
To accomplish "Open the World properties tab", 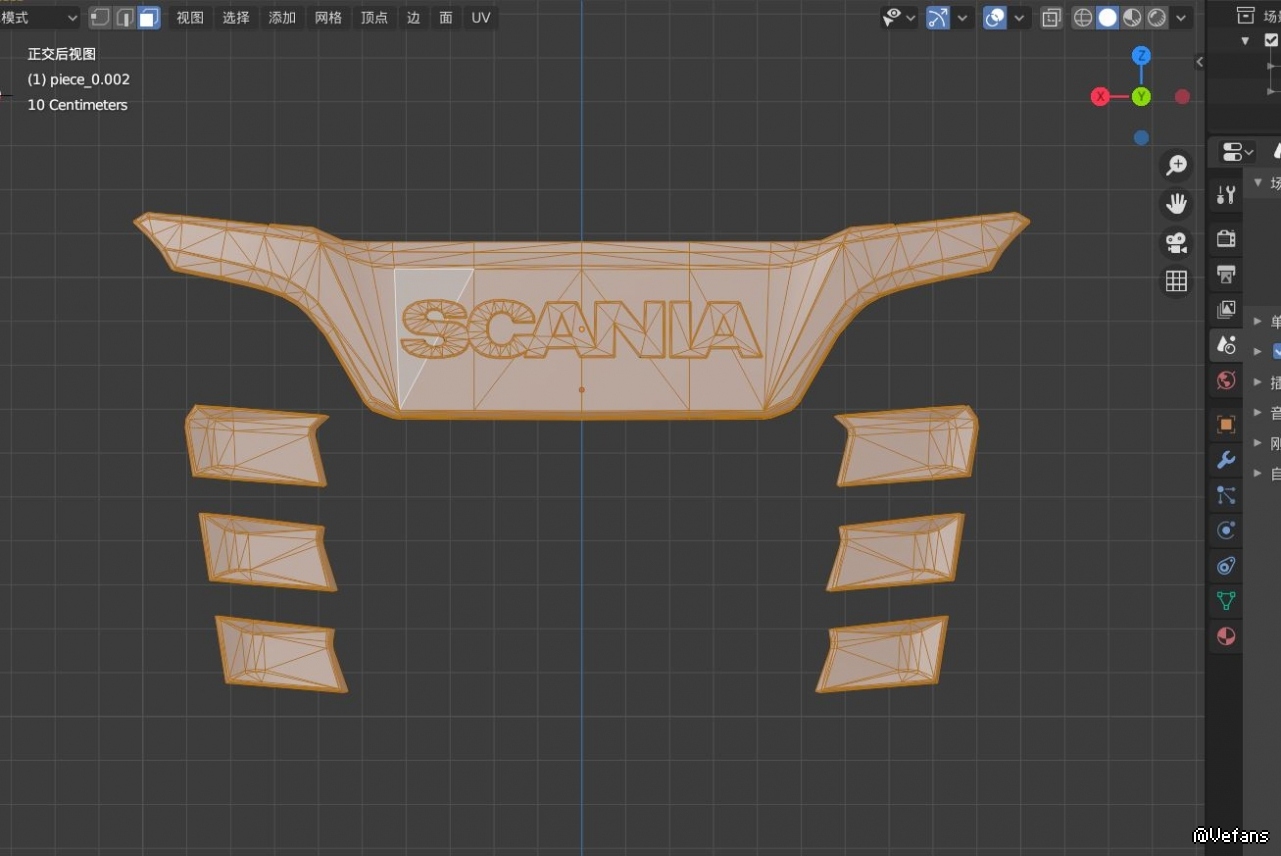I will (x=1226, y=381).
